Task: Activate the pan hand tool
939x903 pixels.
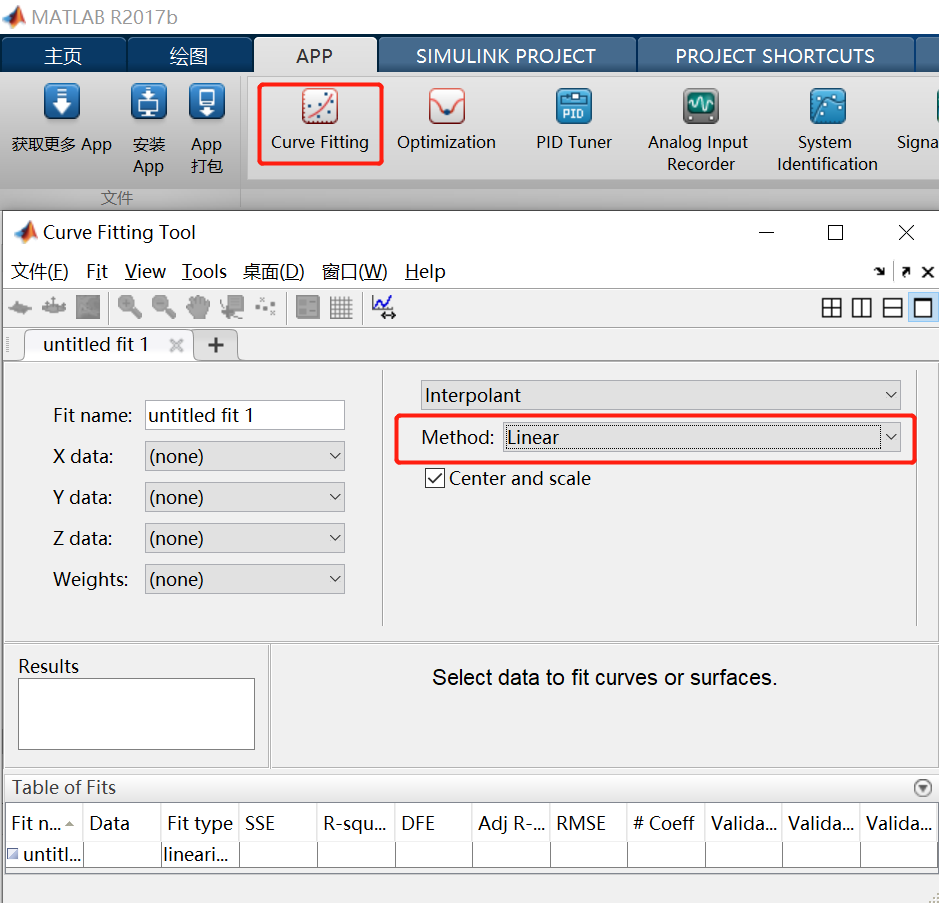Action: [x=198, y=307]
